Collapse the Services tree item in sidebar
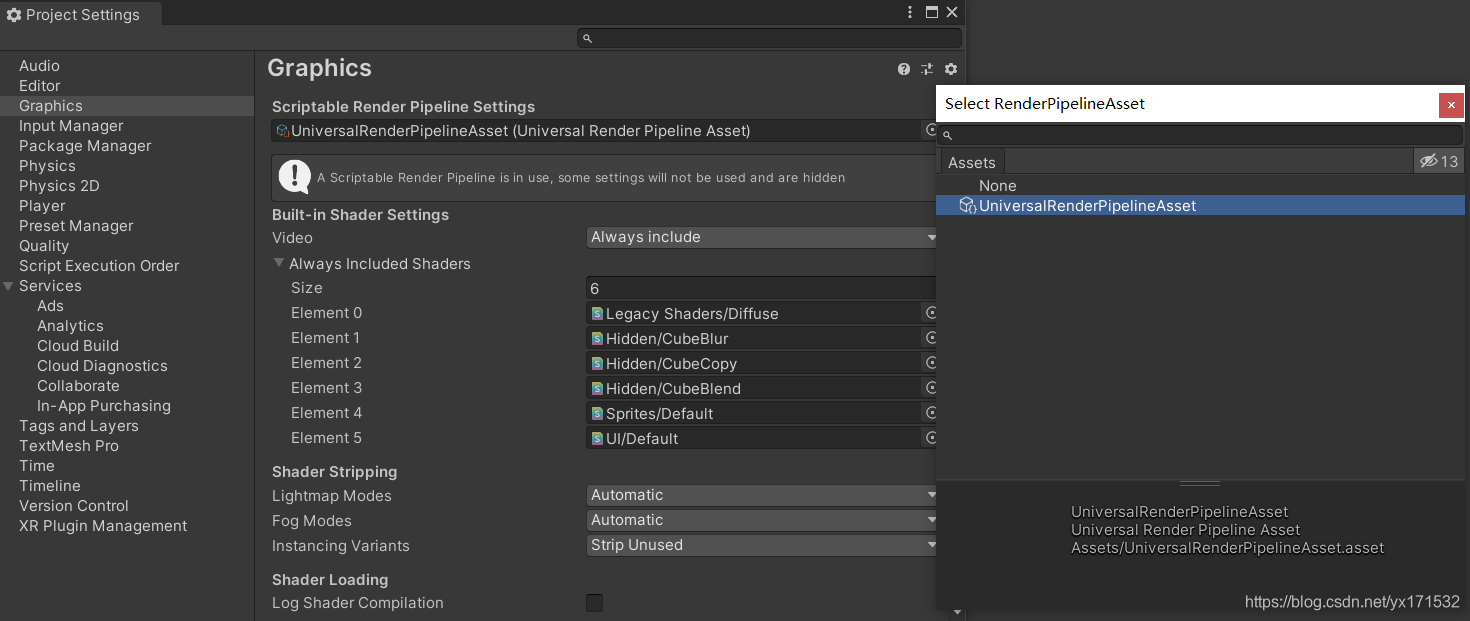Viewport: 1470px width, 621px height. (8, 285)
